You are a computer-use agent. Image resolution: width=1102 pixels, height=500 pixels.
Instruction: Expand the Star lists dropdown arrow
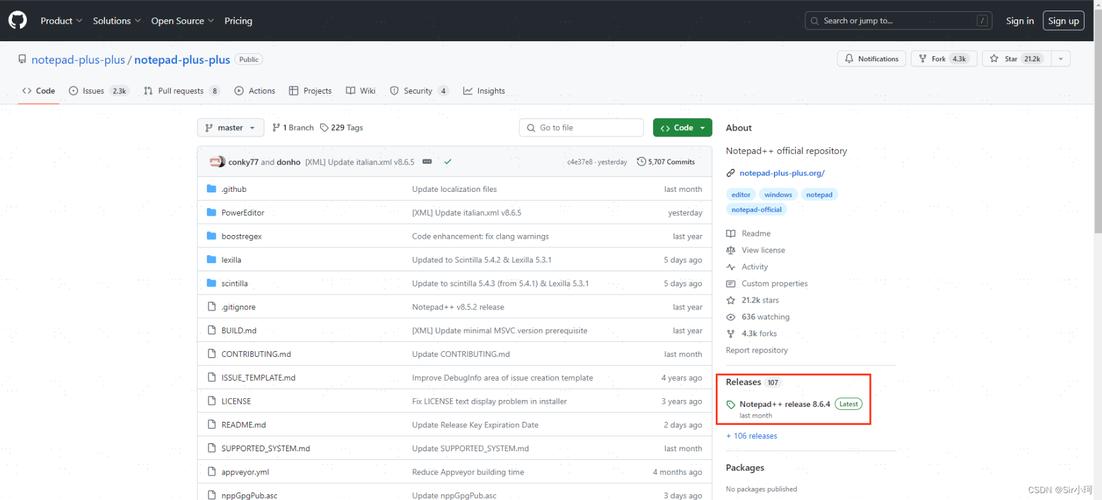coord(1061,59)
